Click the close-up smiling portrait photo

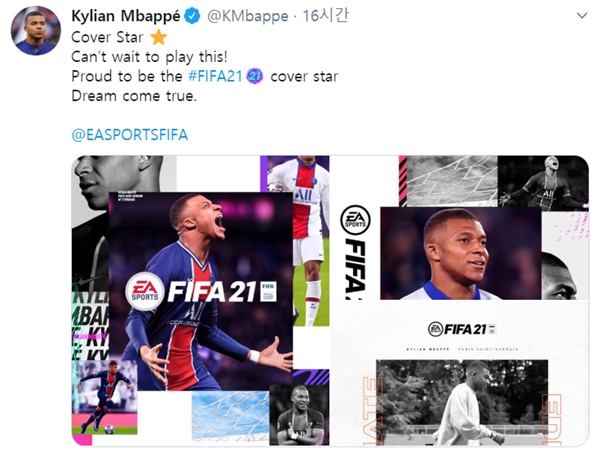tap(461, 253)
